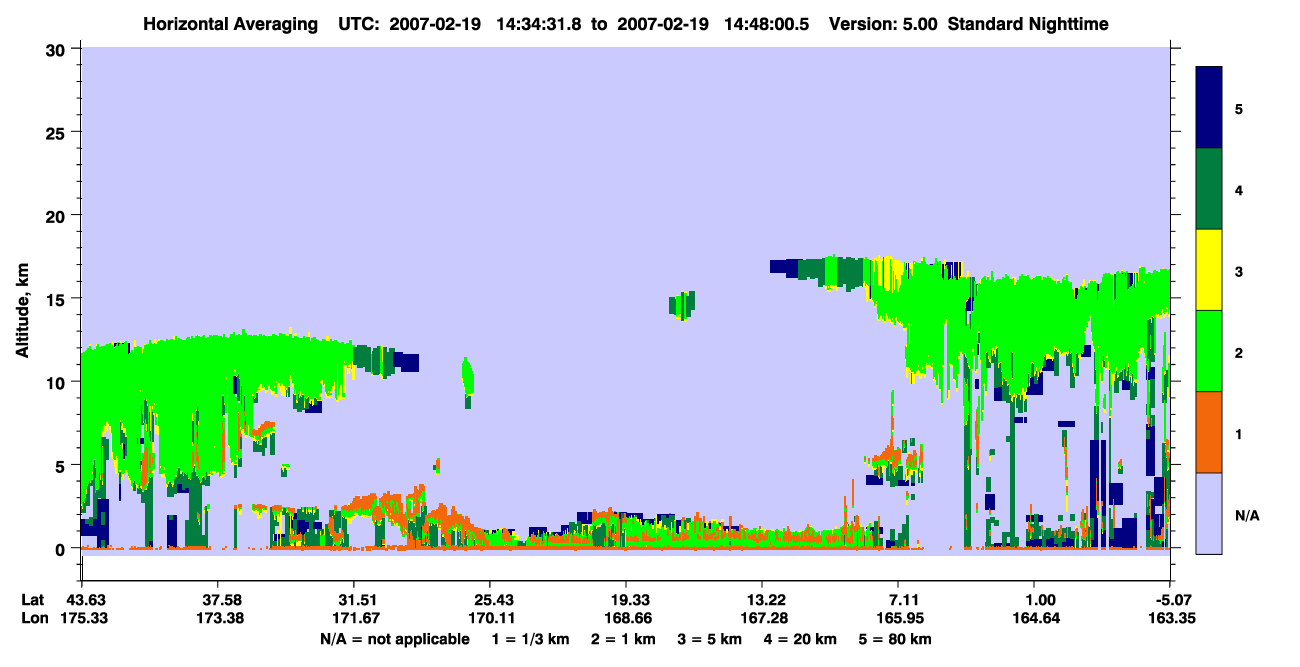Select the bright green color bar segment labeled 2

(x=1209, y=351)
